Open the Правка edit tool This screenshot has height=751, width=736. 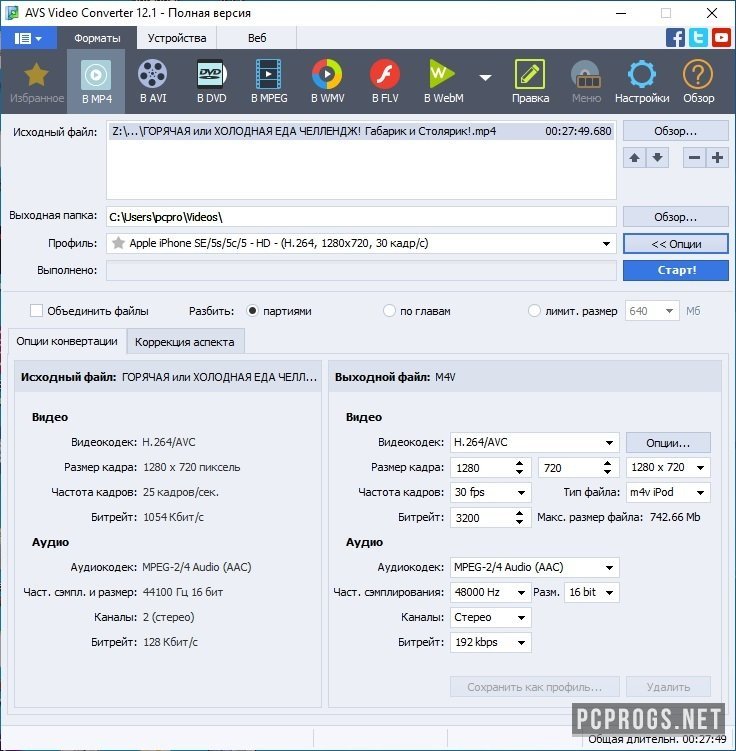(530, 81)
